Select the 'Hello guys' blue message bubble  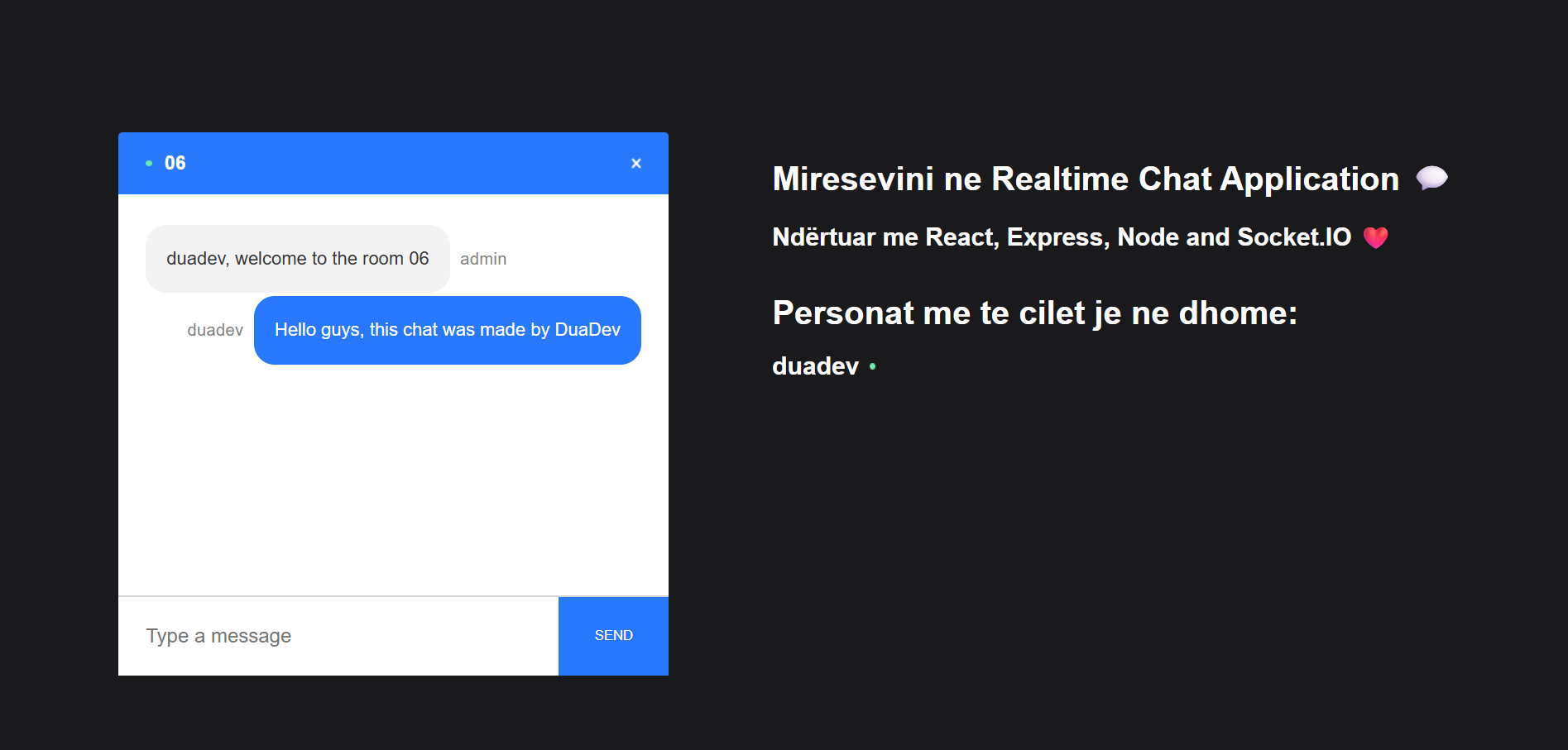(448, 330)
